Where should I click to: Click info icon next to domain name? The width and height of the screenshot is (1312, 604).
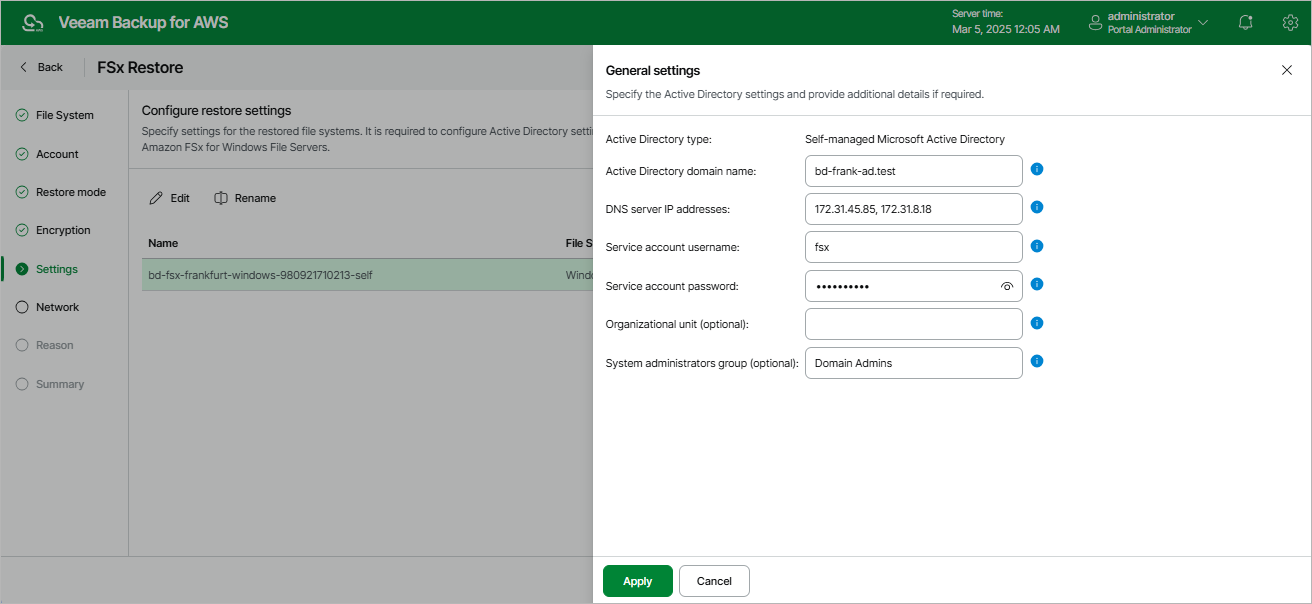click(x=1037, y=169)
